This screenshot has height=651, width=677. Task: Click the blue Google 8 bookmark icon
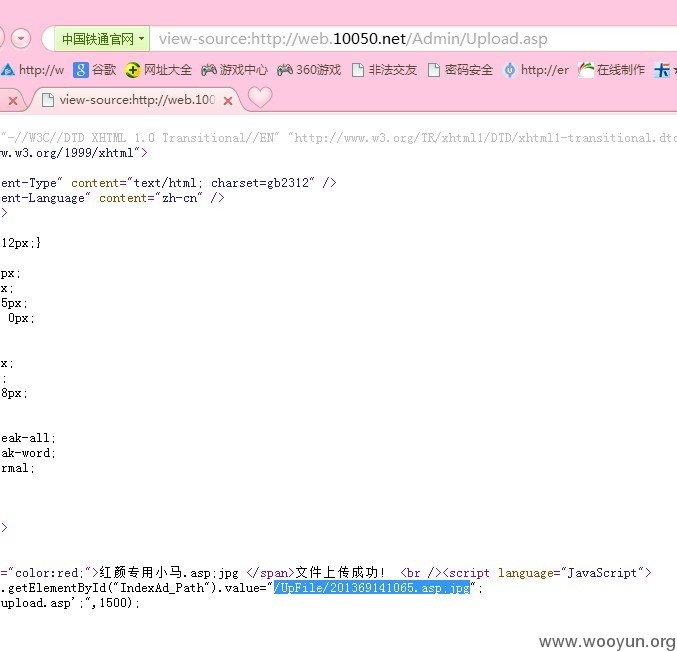(81, 70)
